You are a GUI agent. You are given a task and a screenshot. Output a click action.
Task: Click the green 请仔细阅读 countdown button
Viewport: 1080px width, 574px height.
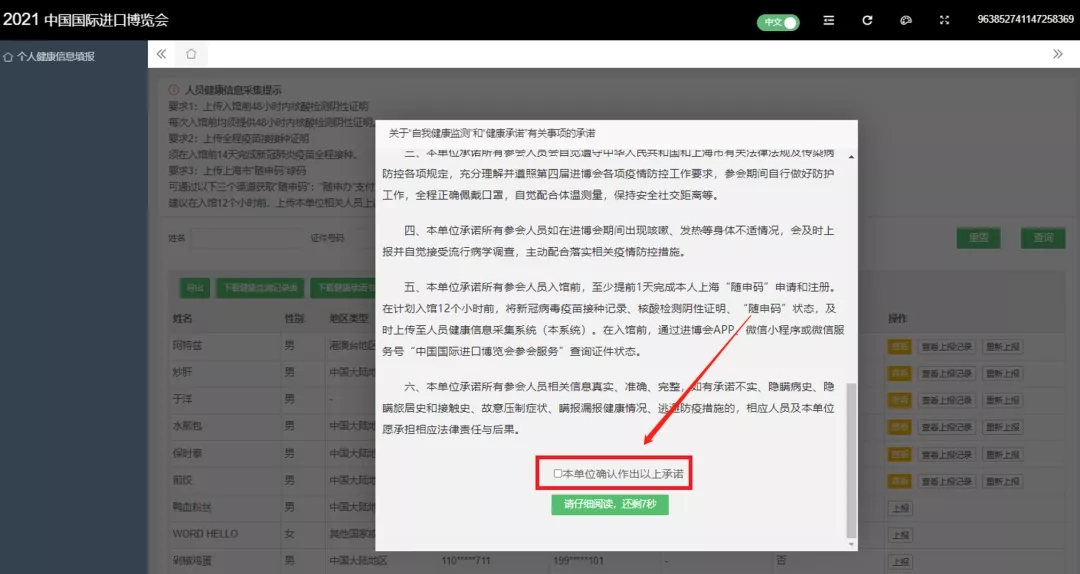coord(609,504)
